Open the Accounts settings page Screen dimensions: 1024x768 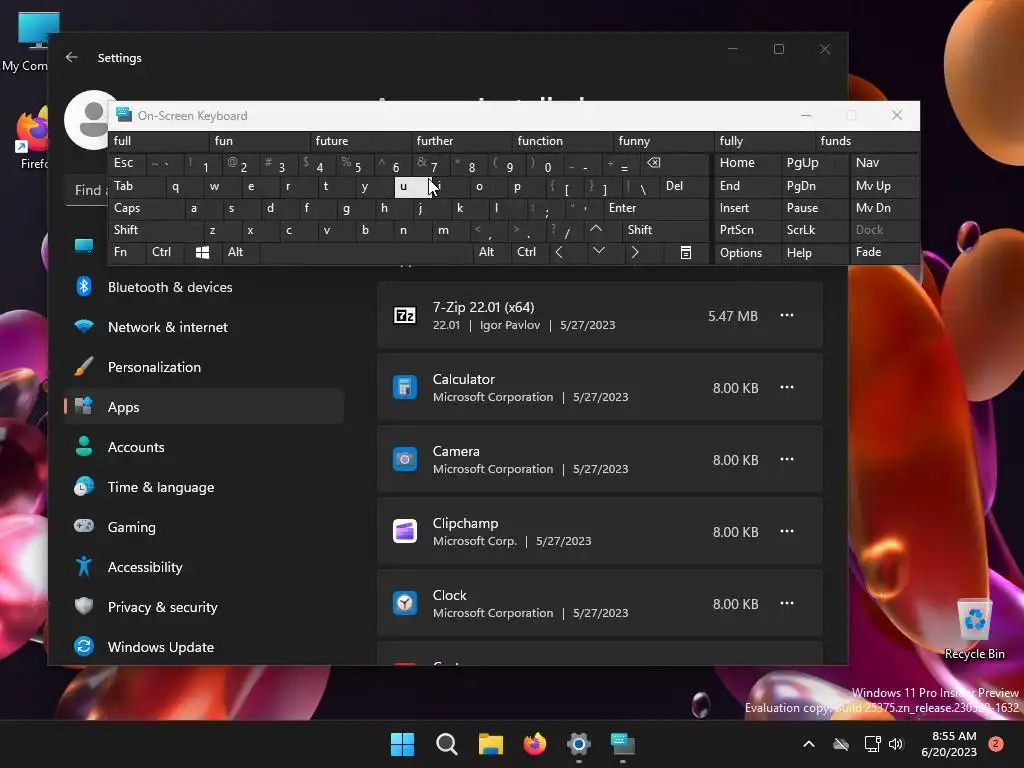click(204, 447)
